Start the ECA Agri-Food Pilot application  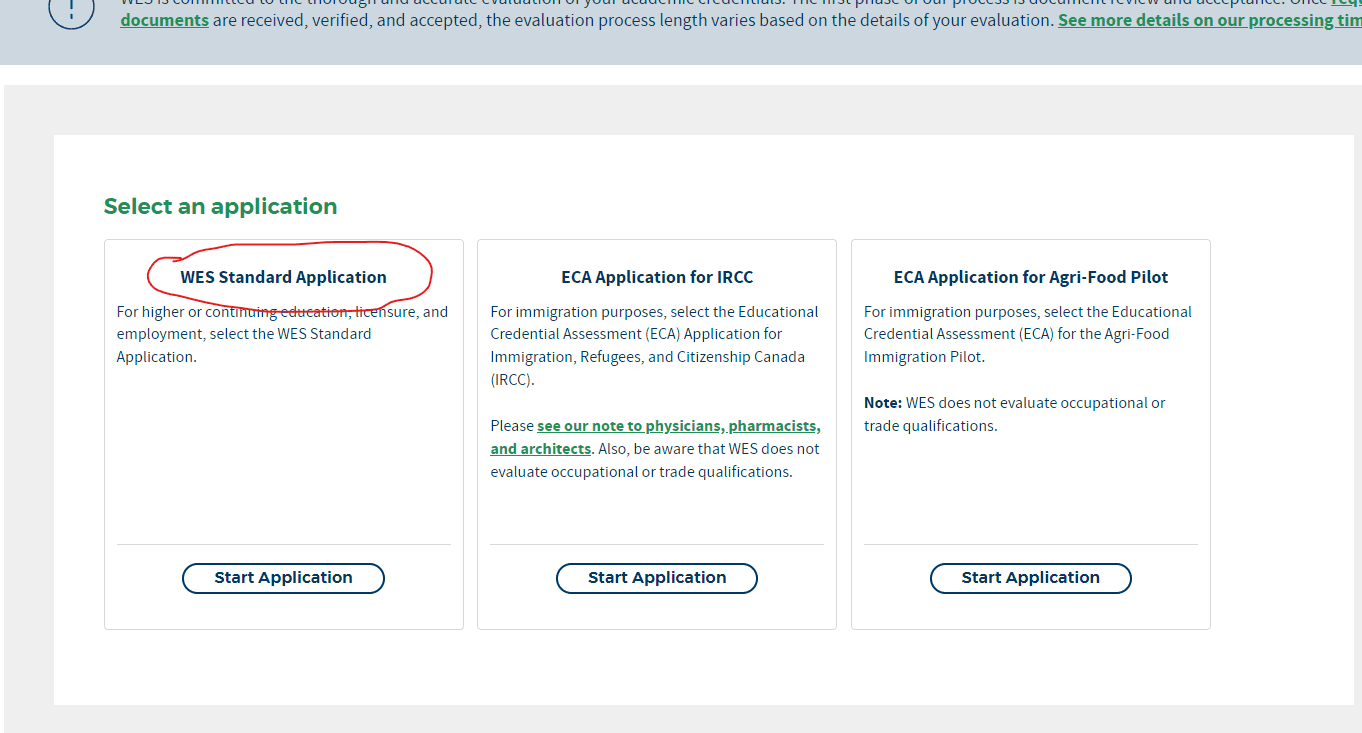pos(1031,578)
